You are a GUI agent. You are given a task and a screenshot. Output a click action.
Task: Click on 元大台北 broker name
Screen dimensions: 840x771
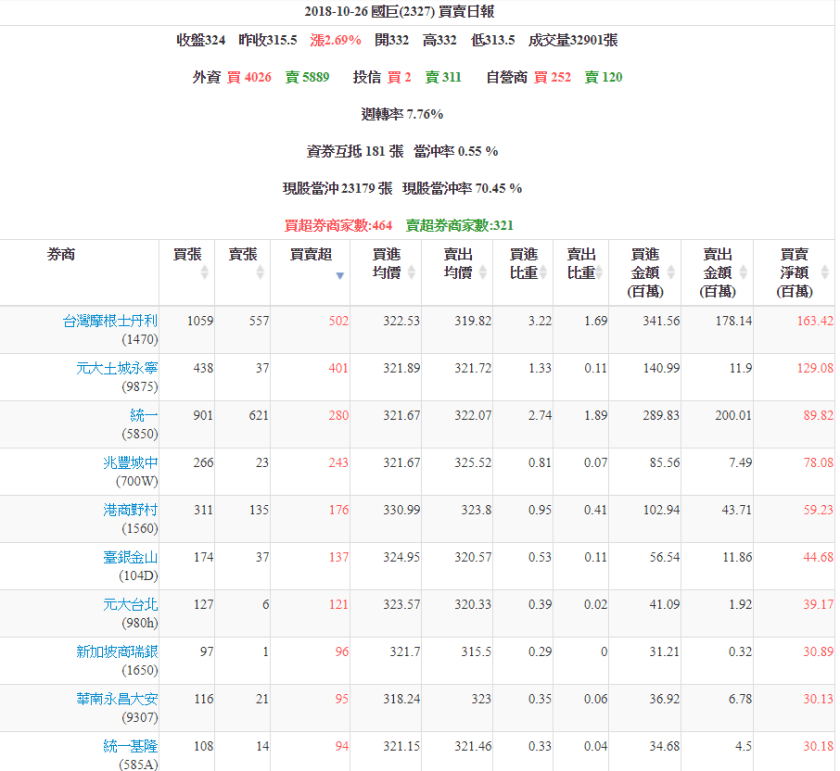click(130, 604)
